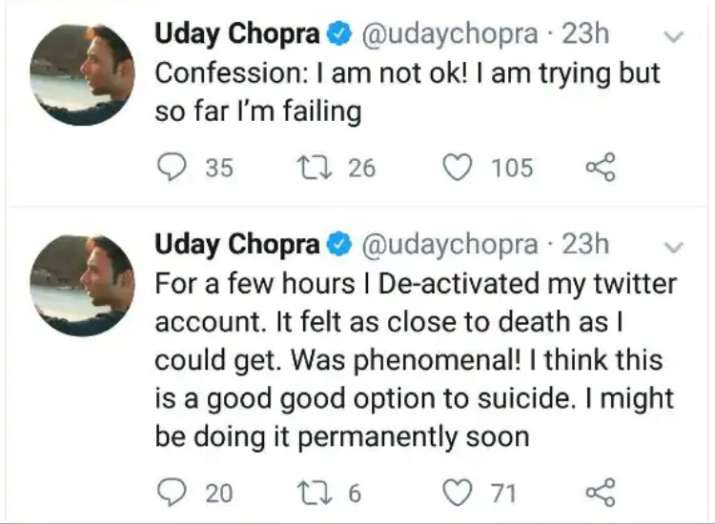Viewport: 715px width, 524px height.
Task: Share the 'De-activated my twitter account' tweet
Action: coord(599,490)
